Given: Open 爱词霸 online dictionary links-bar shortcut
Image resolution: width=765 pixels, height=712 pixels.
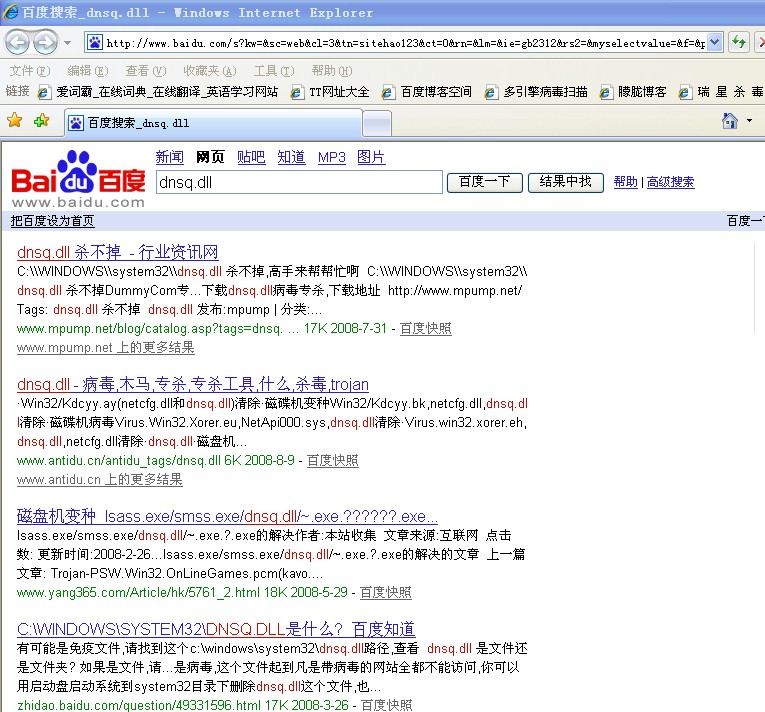Looking at the screenshot, I should point(158,92).
